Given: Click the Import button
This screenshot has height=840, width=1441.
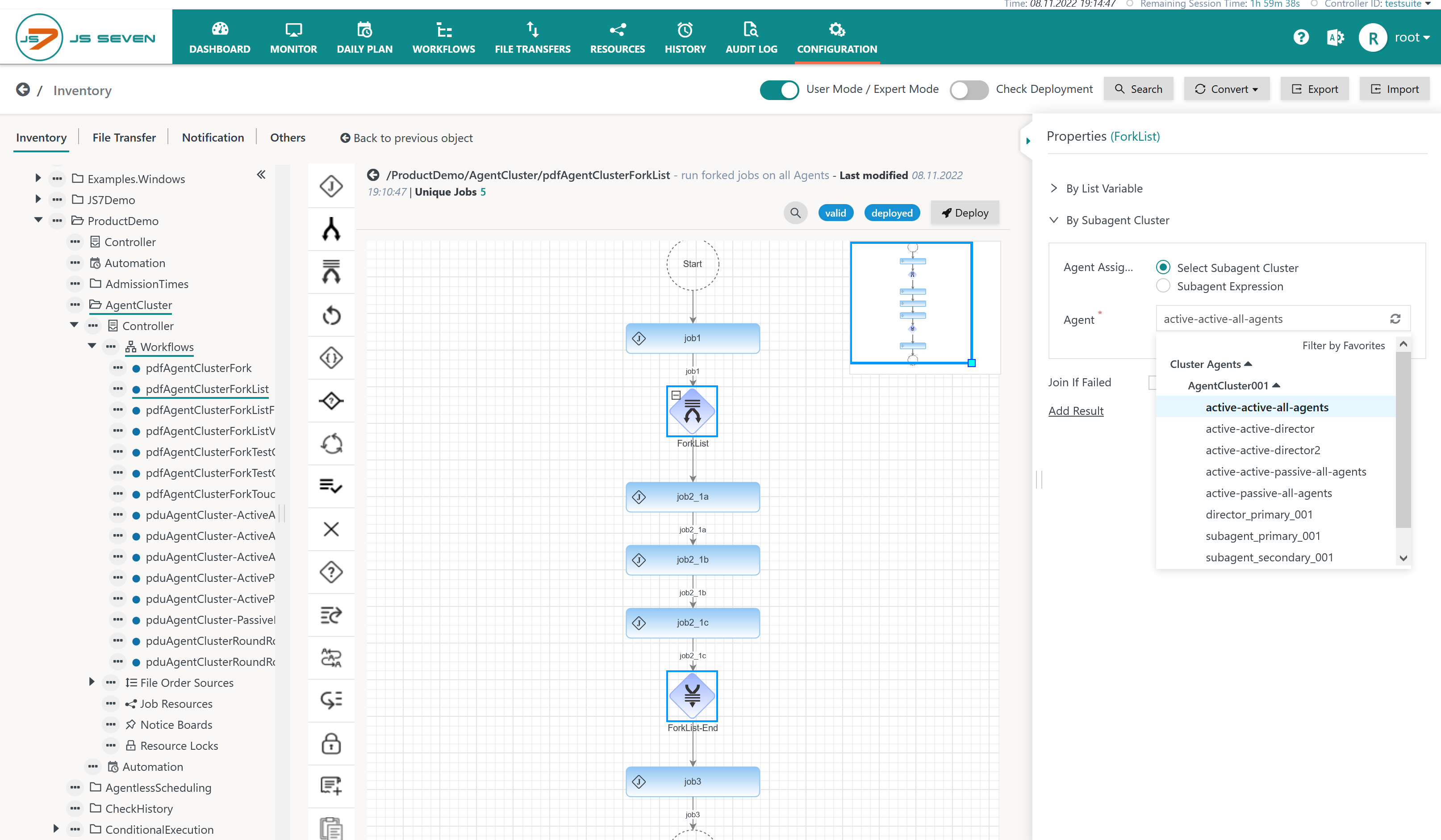Looking at the screenshot, I should (x=1394, y=88).
